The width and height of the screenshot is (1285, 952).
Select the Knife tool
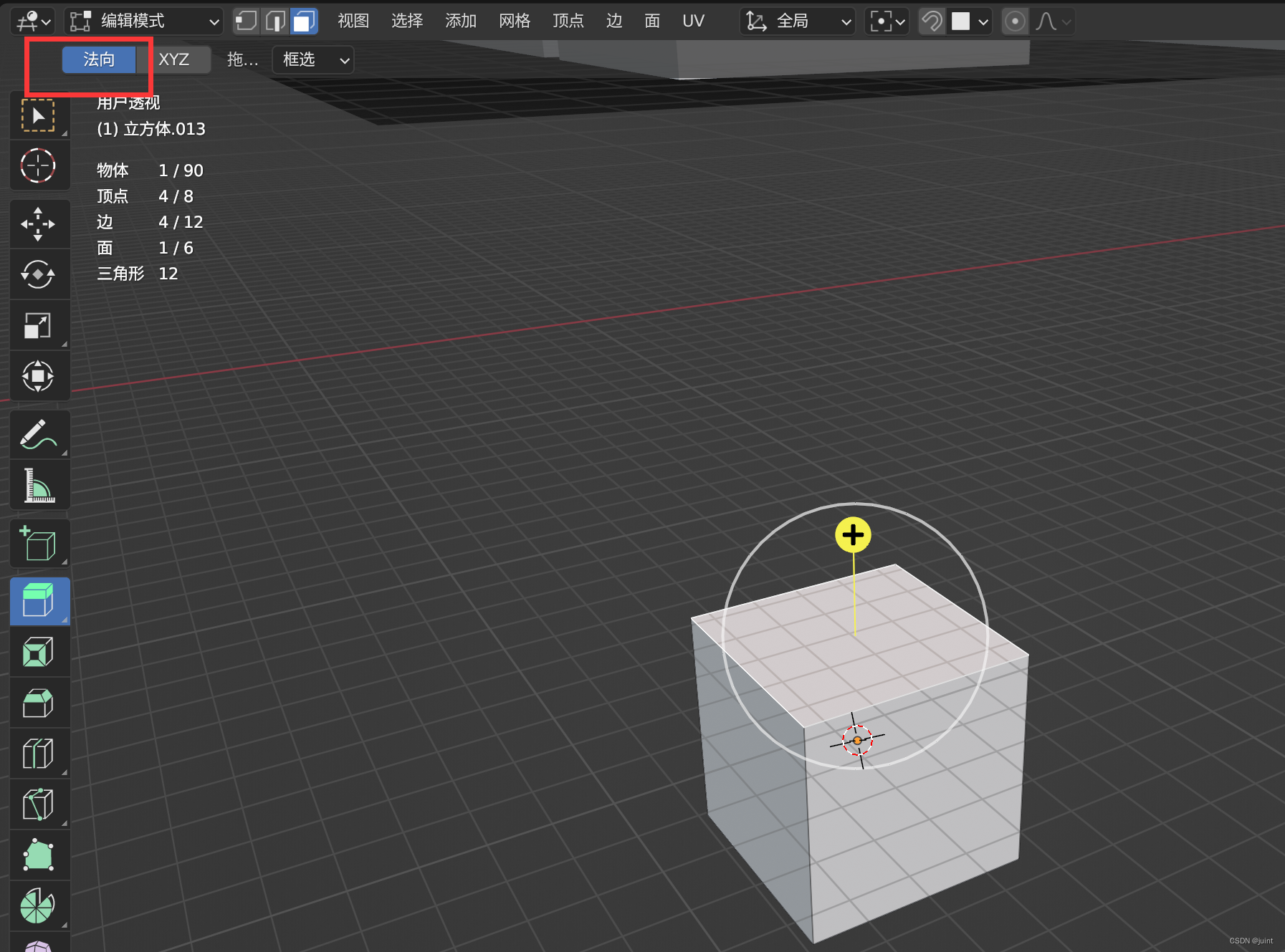[x=39, y=804]
